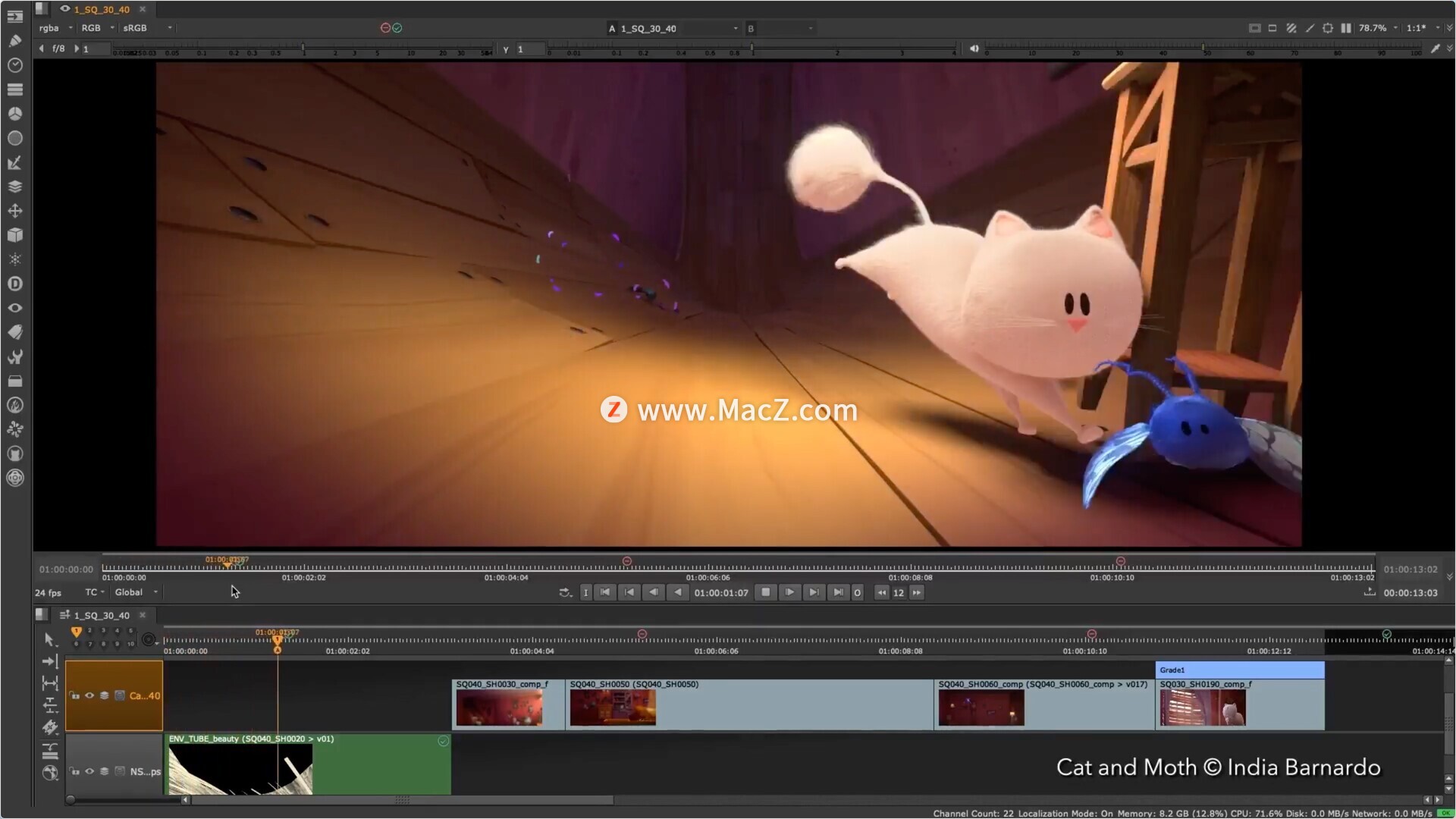1456x819 pixels.
Task: Open the Merge nodes layers icon
Action: [x=14, y=187]
